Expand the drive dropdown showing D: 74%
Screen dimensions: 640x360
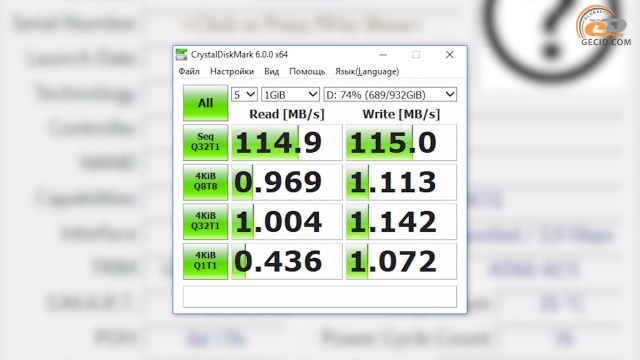pos(390,95)
